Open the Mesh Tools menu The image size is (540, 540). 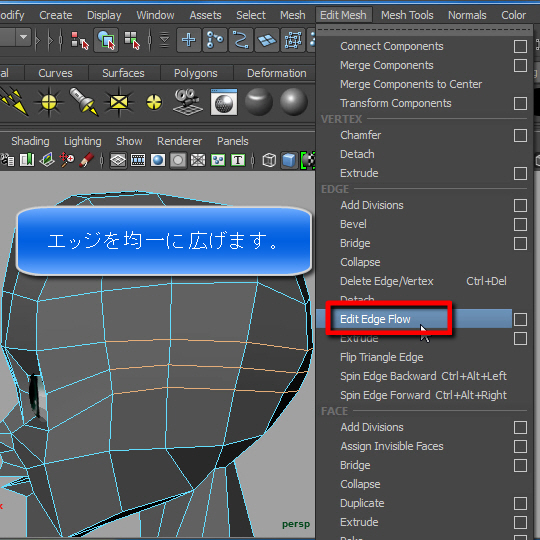click(x=407, y=15)
